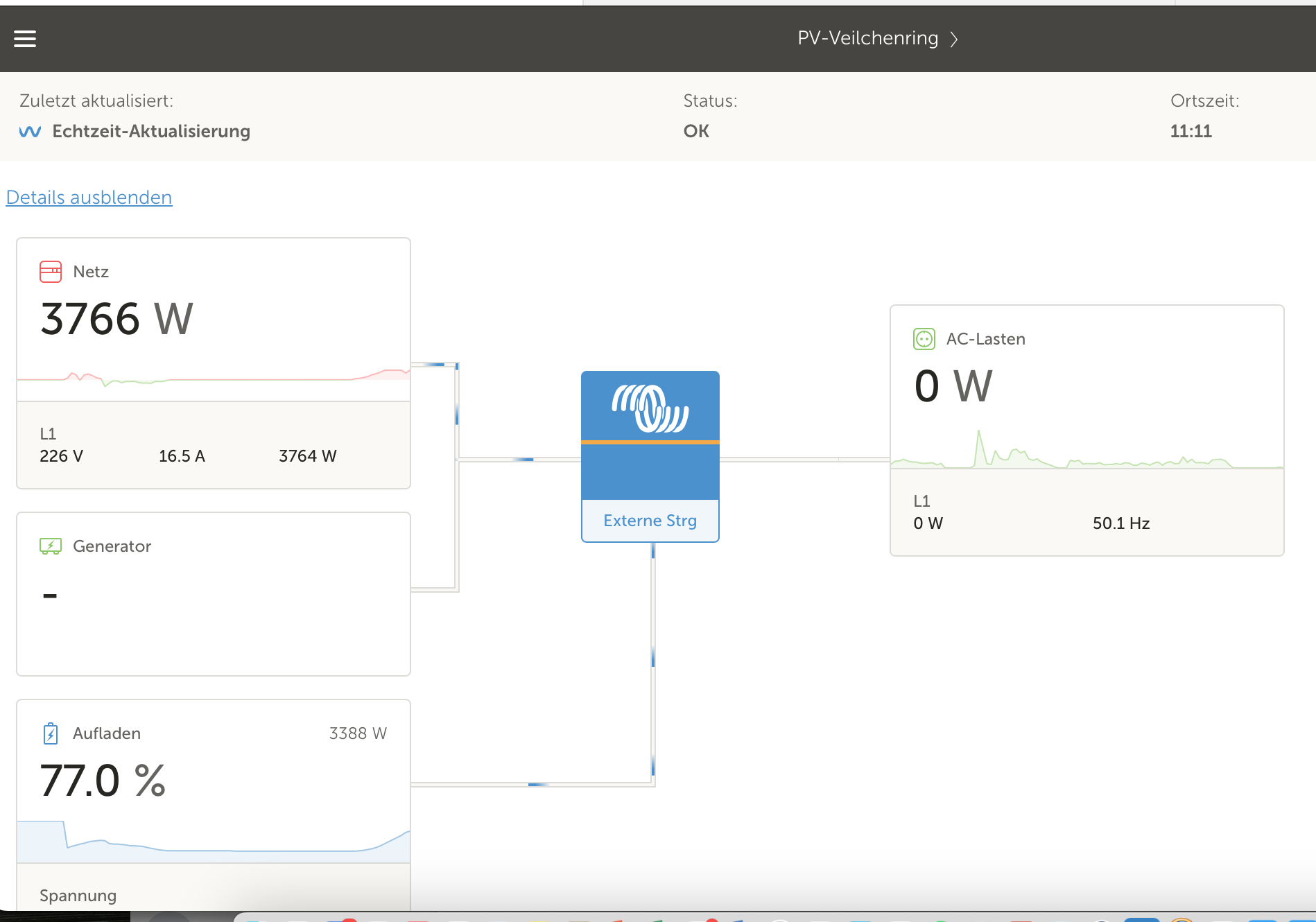The height and width of the screenshot is (922, 1316).
Task: Select the Externe Strg inverter label
Action: (650, 521)
